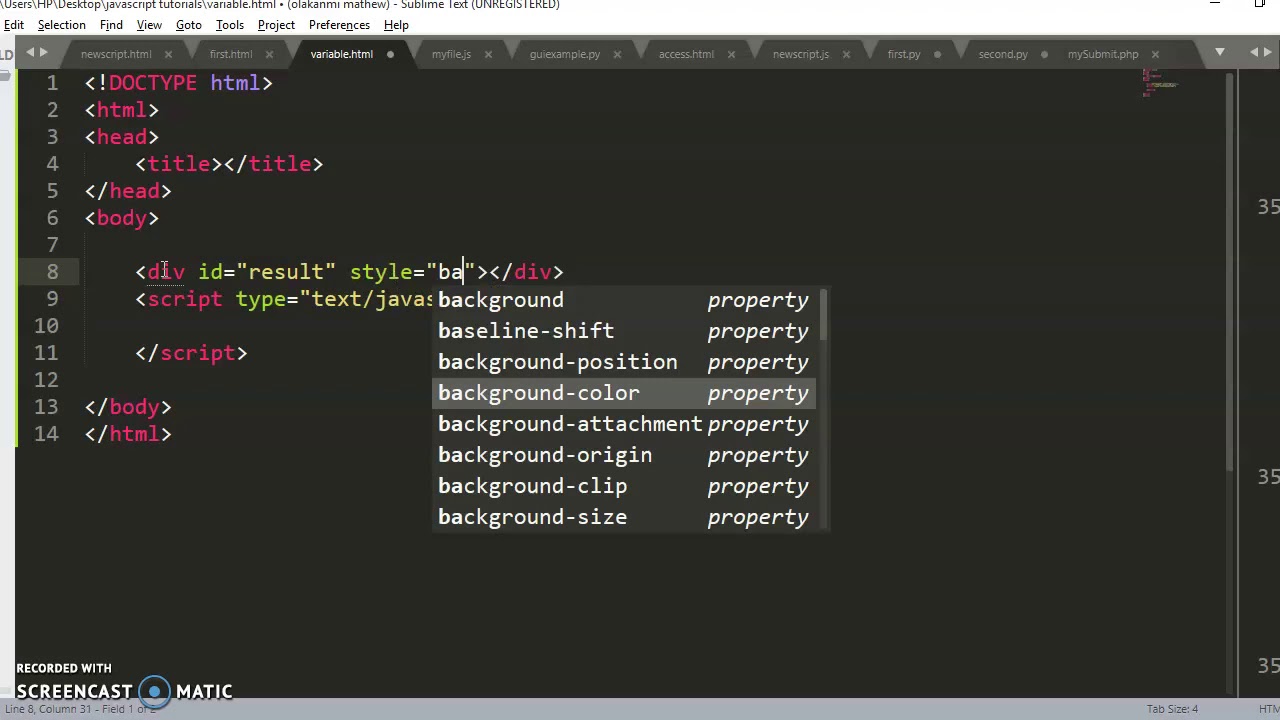Click line number 14 in gutter
The image size is (1280, 720).
[46, 434]
